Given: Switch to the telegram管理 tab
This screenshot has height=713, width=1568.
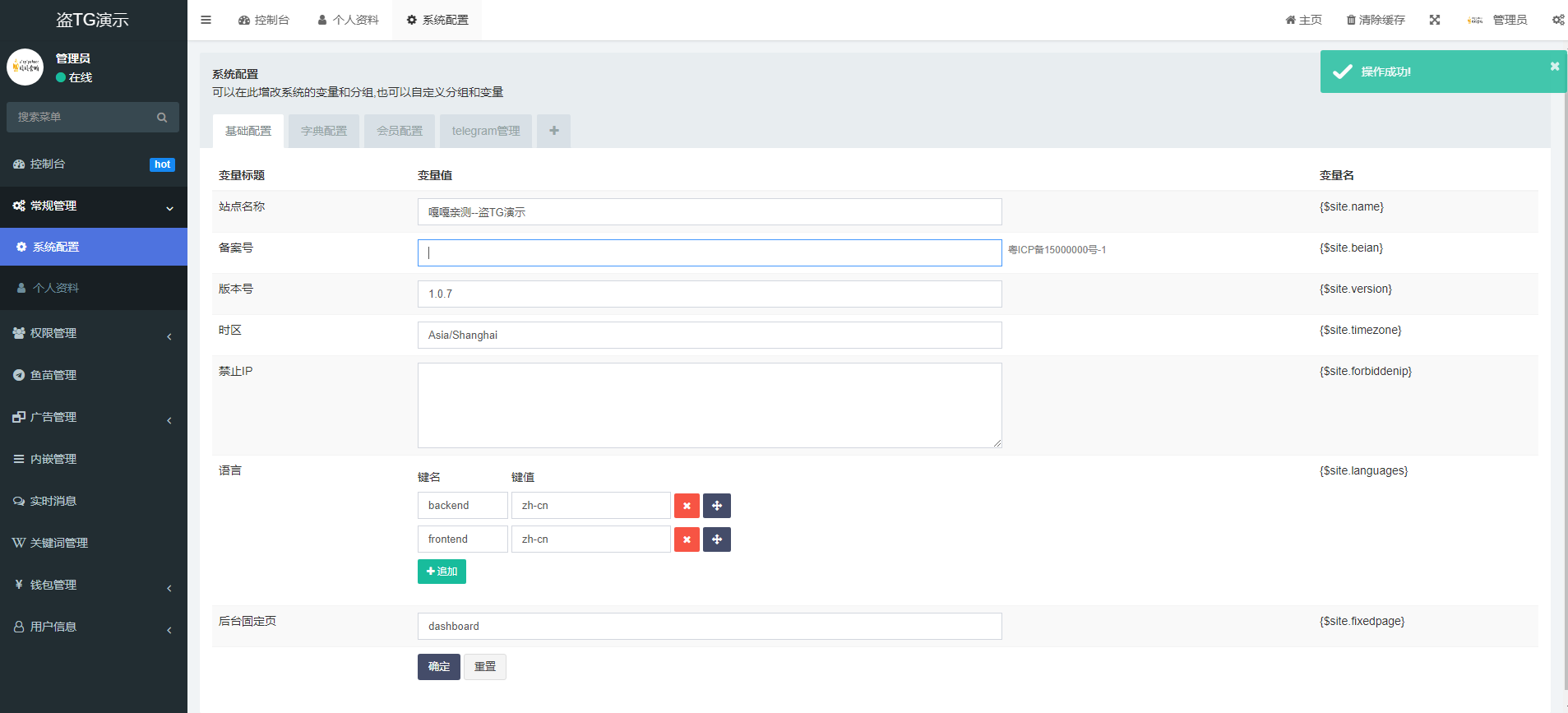Looking at the screenshot, I should (485, 131).
